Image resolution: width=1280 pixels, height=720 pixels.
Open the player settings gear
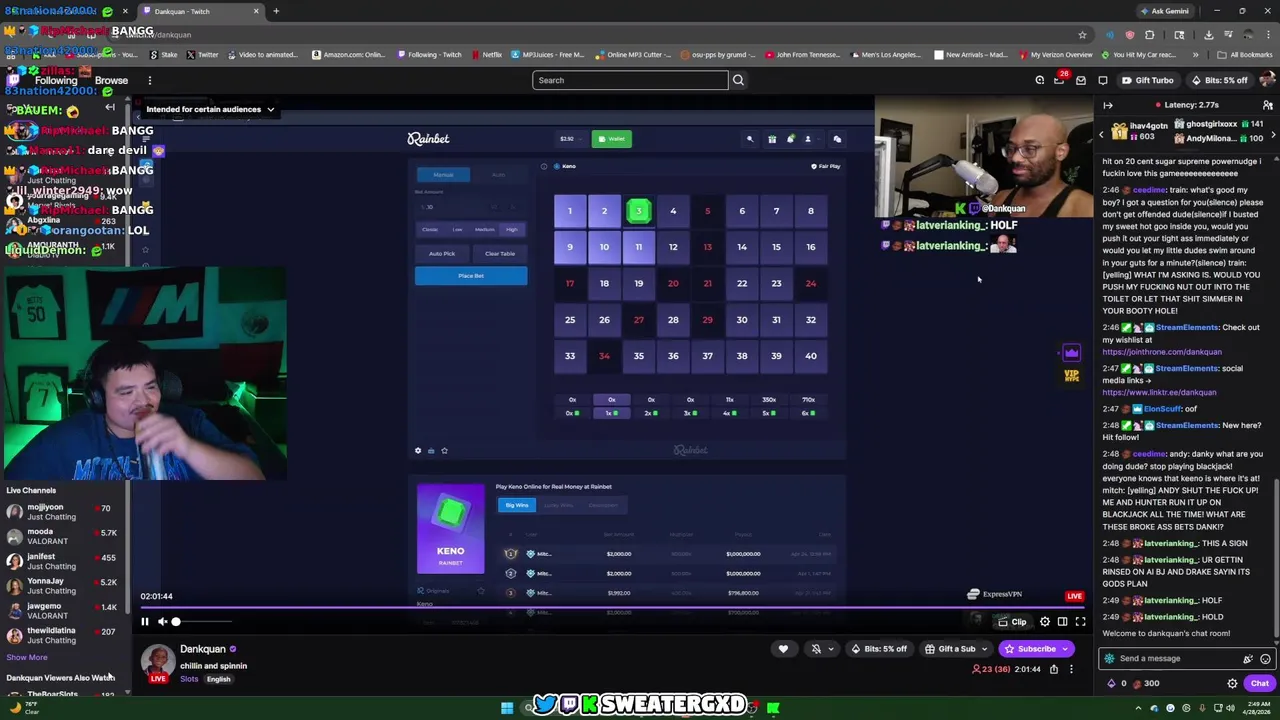click(1045, 622)
